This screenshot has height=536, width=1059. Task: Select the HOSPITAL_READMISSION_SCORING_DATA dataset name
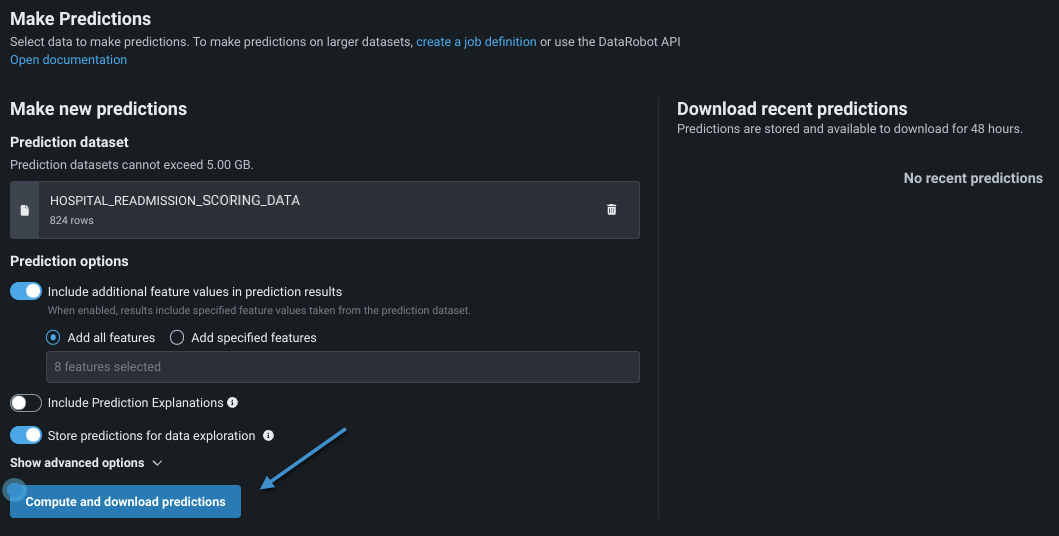(175, 200)
